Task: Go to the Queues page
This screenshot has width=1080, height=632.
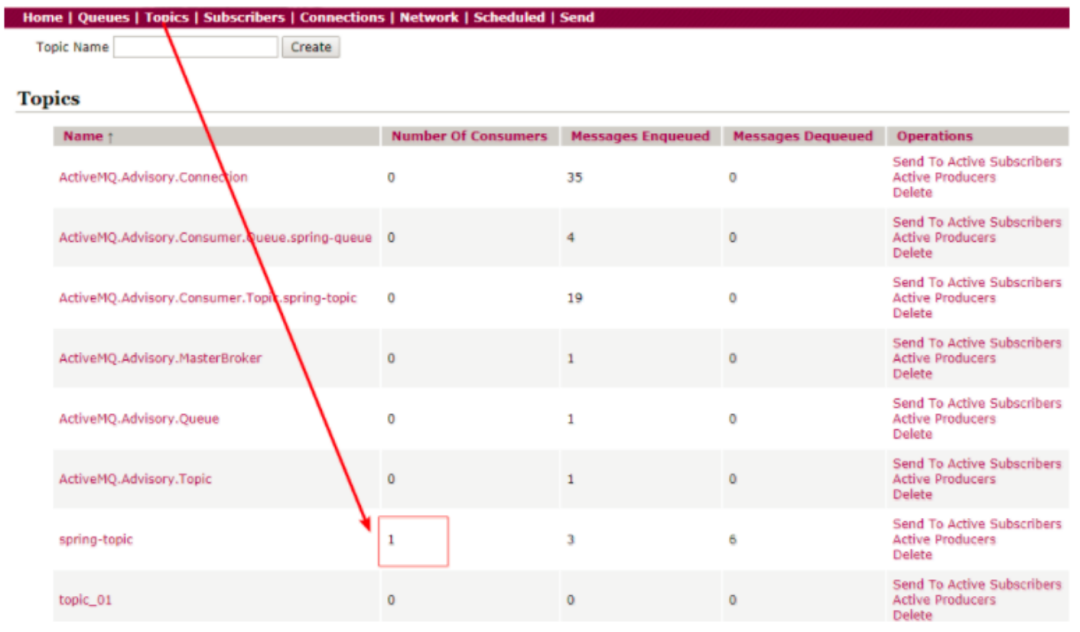Action: tap(103, 17)
